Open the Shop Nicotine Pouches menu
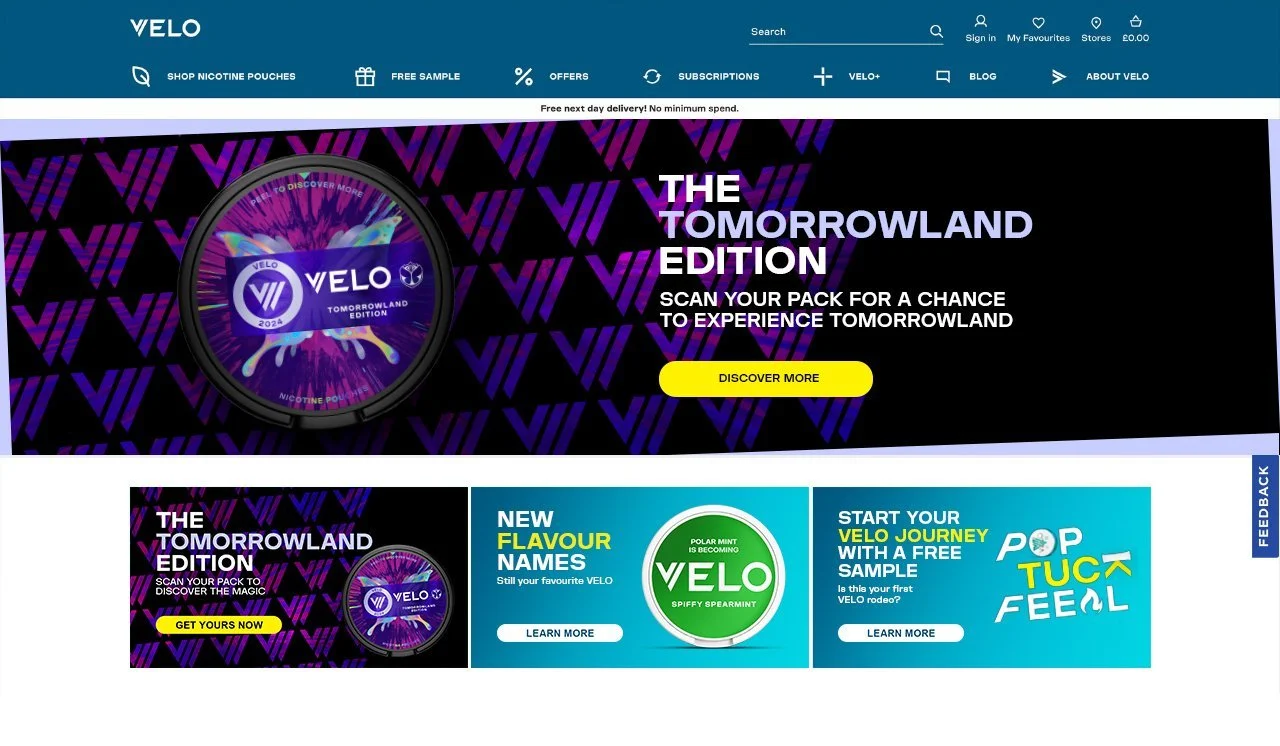This screenshot has width=1280, height=746. pos(231,76)
